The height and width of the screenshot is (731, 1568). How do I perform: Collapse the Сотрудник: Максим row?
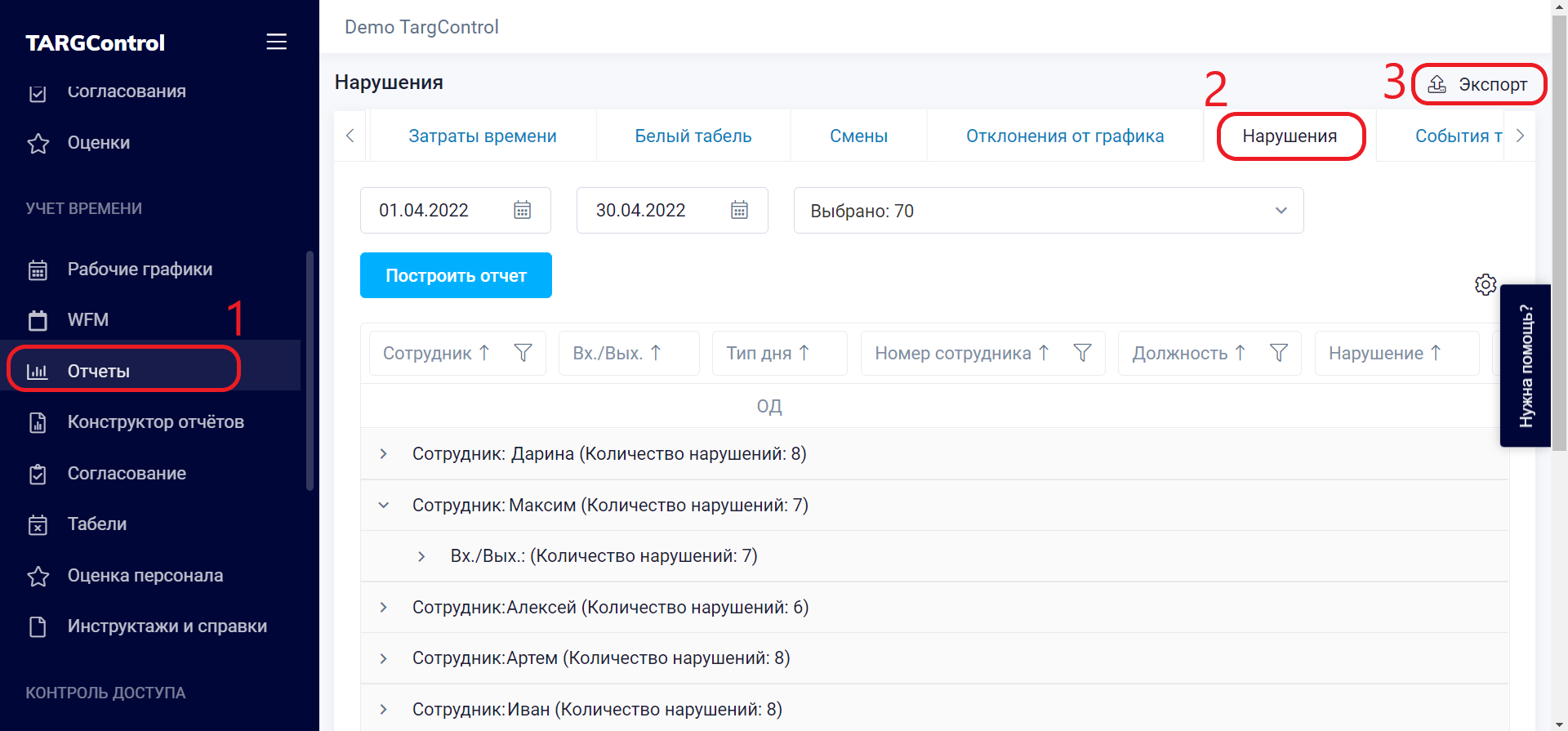point(383,505)
